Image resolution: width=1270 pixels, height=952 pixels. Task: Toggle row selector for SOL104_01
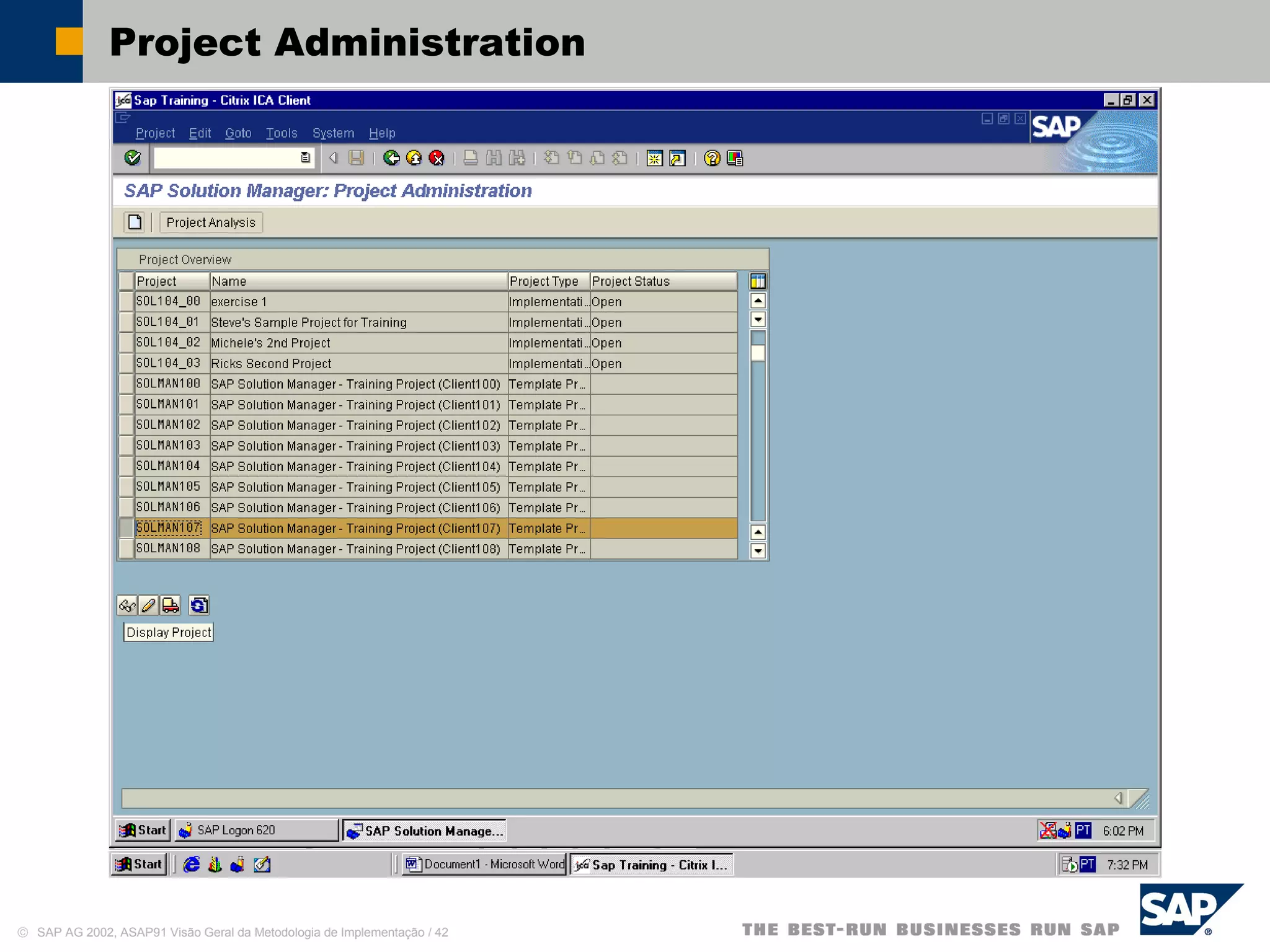[127, 322]
